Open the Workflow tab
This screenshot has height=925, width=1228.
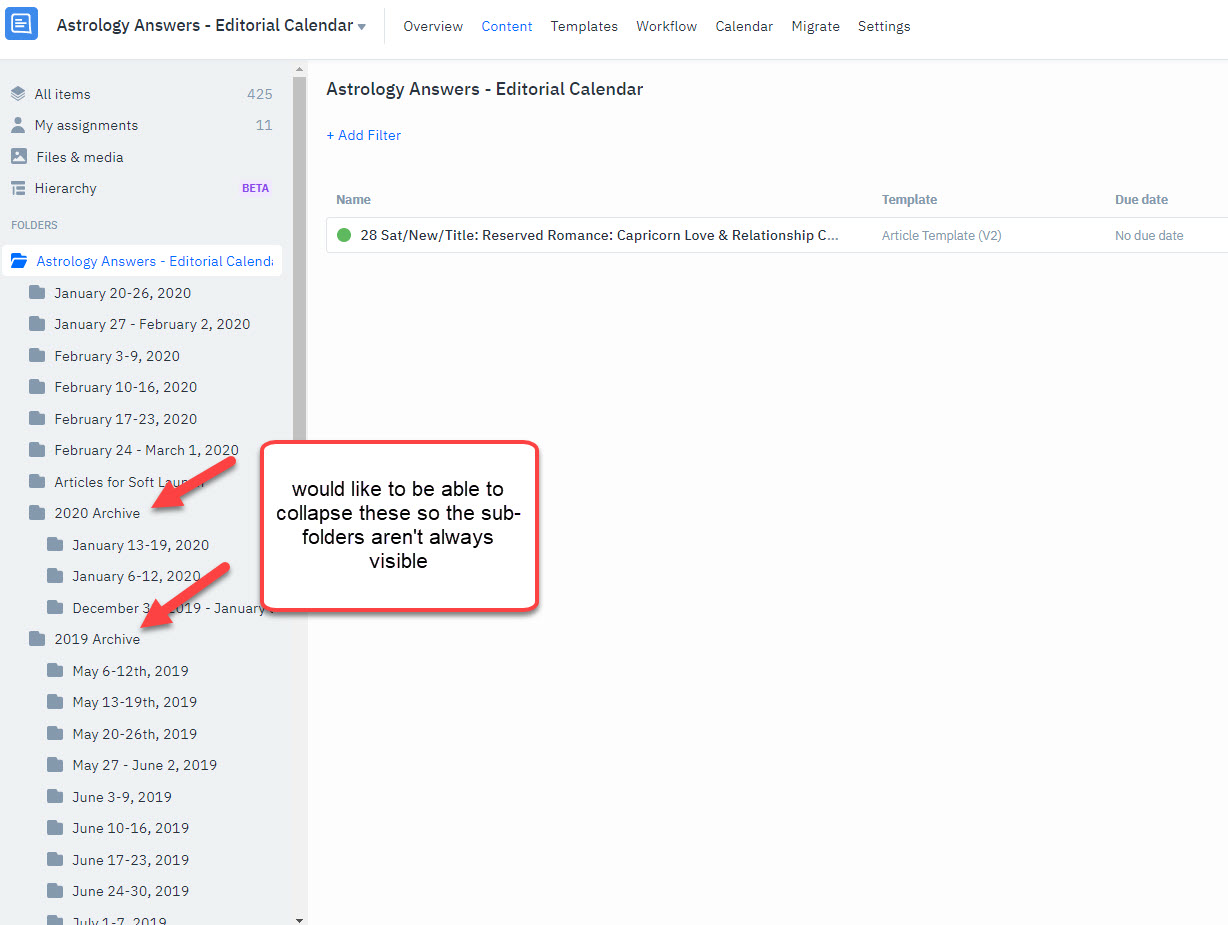pos(667,27)
